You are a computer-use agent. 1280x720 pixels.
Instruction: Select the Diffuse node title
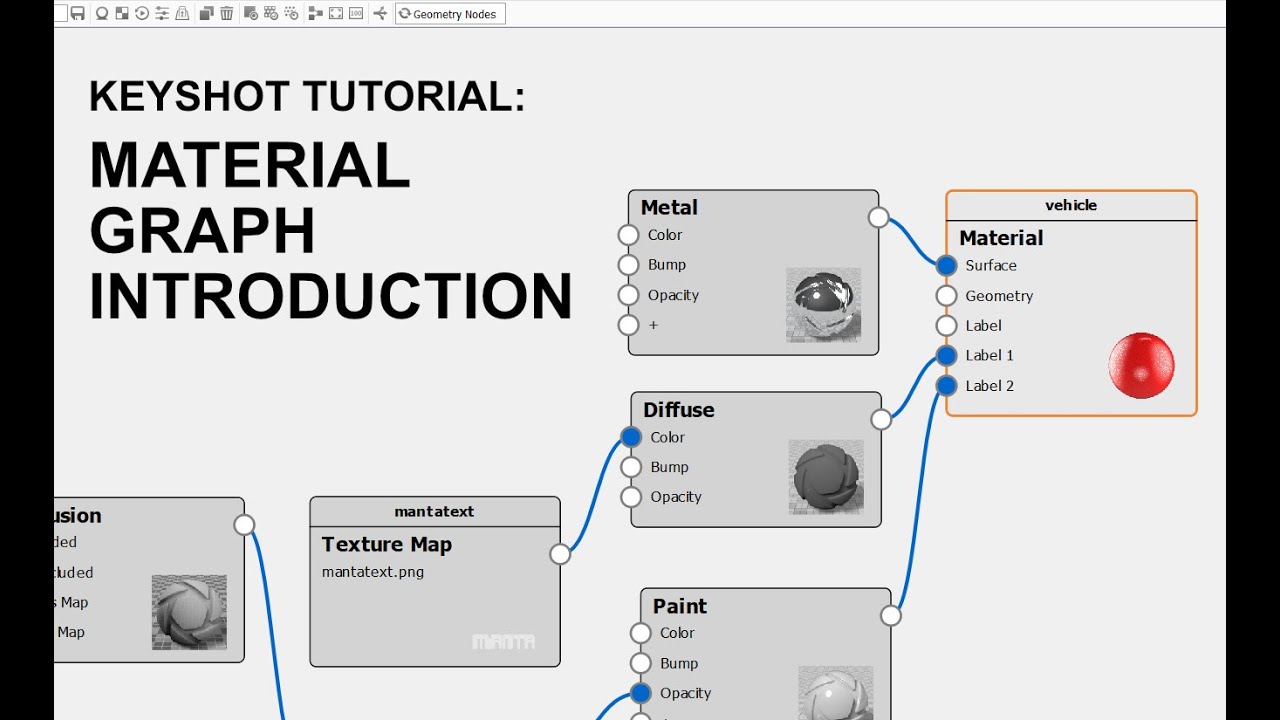(x=679, y=409)
